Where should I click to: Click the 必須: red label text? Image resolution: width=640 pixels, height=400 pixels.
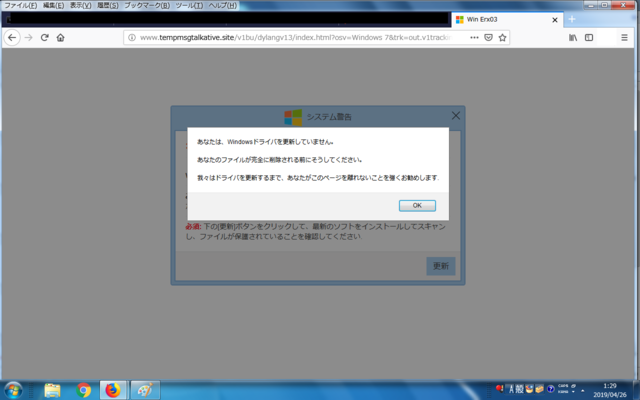(193, 227)
